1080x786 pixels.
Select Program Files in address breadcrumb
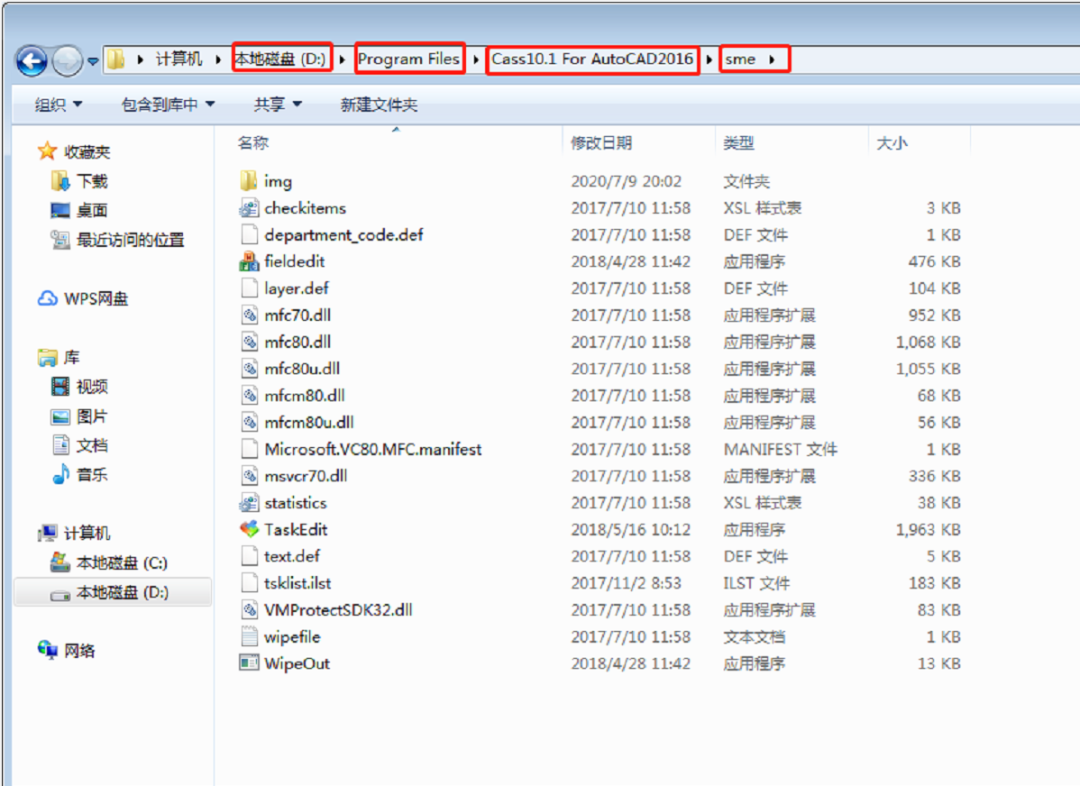408,59
